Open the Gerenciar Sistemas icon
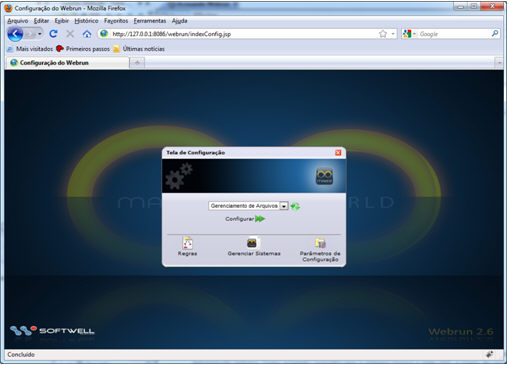The width and height of the screenshot is (509, 365). click(x=254, y=247)
